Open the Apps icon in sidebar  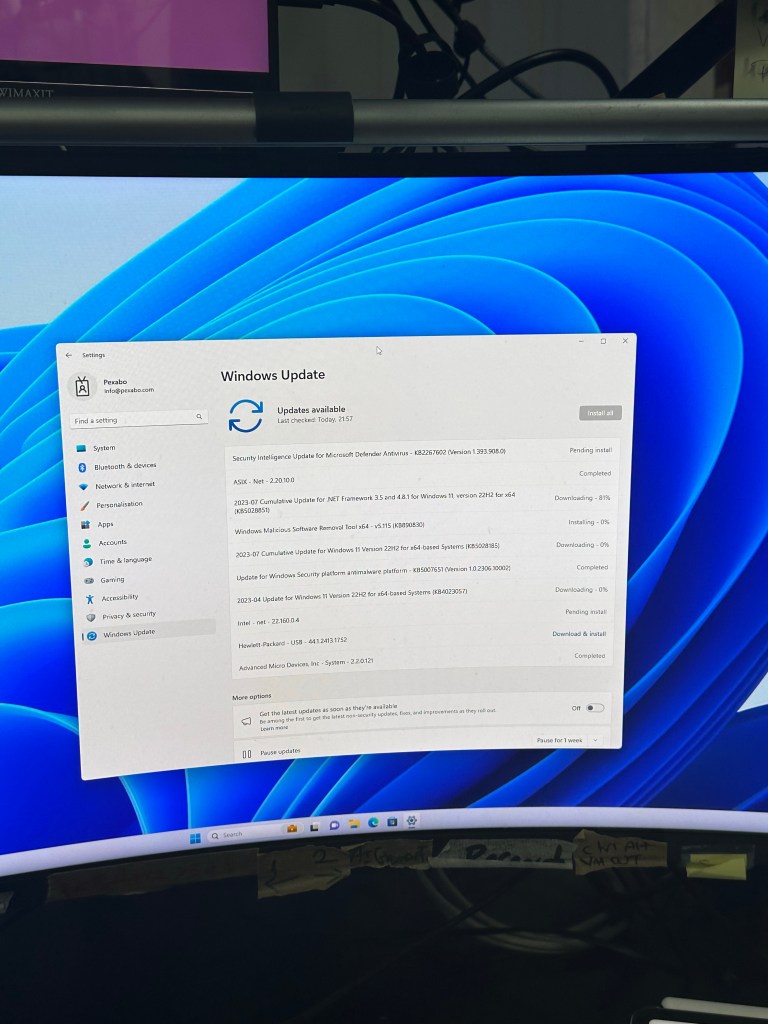86,524
